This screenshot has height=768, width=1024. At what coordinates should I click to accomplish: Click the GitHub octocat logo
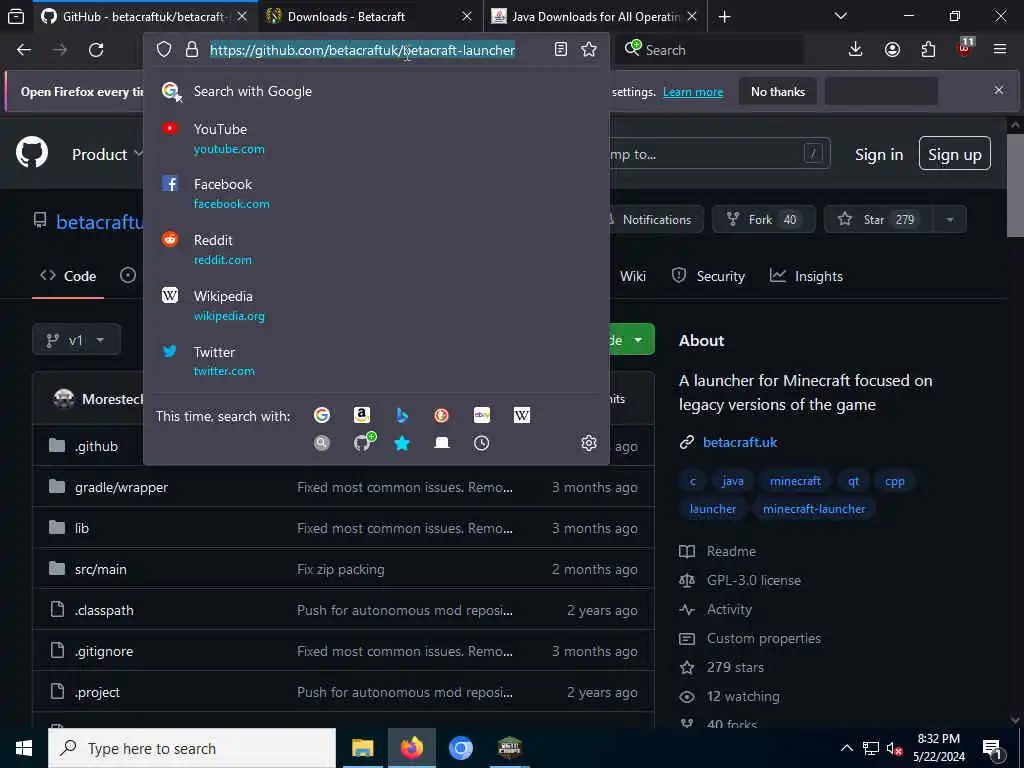click(32, 153)
